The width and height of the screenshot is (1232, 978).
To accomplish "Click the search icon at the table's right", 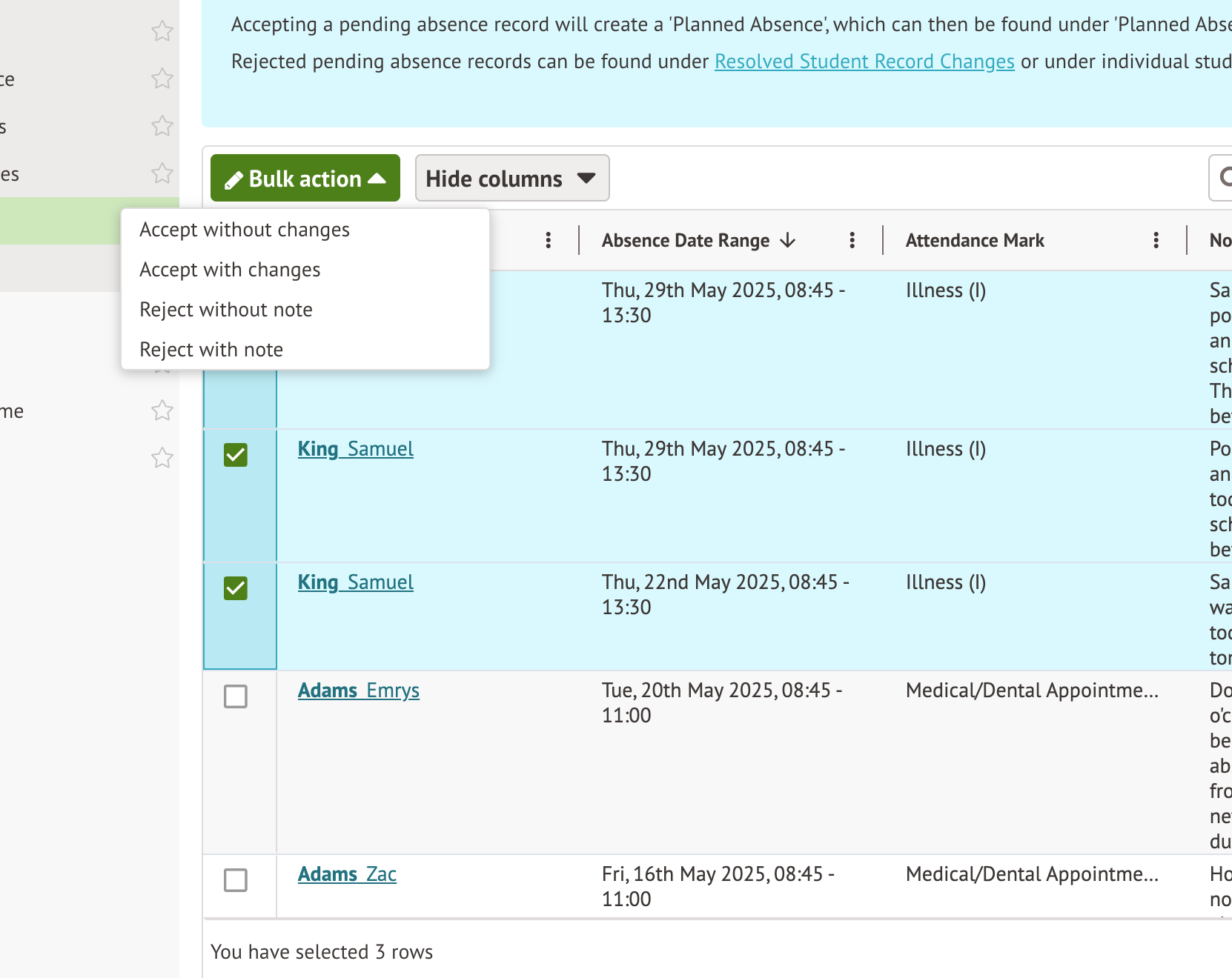I will pos(1223,178).
